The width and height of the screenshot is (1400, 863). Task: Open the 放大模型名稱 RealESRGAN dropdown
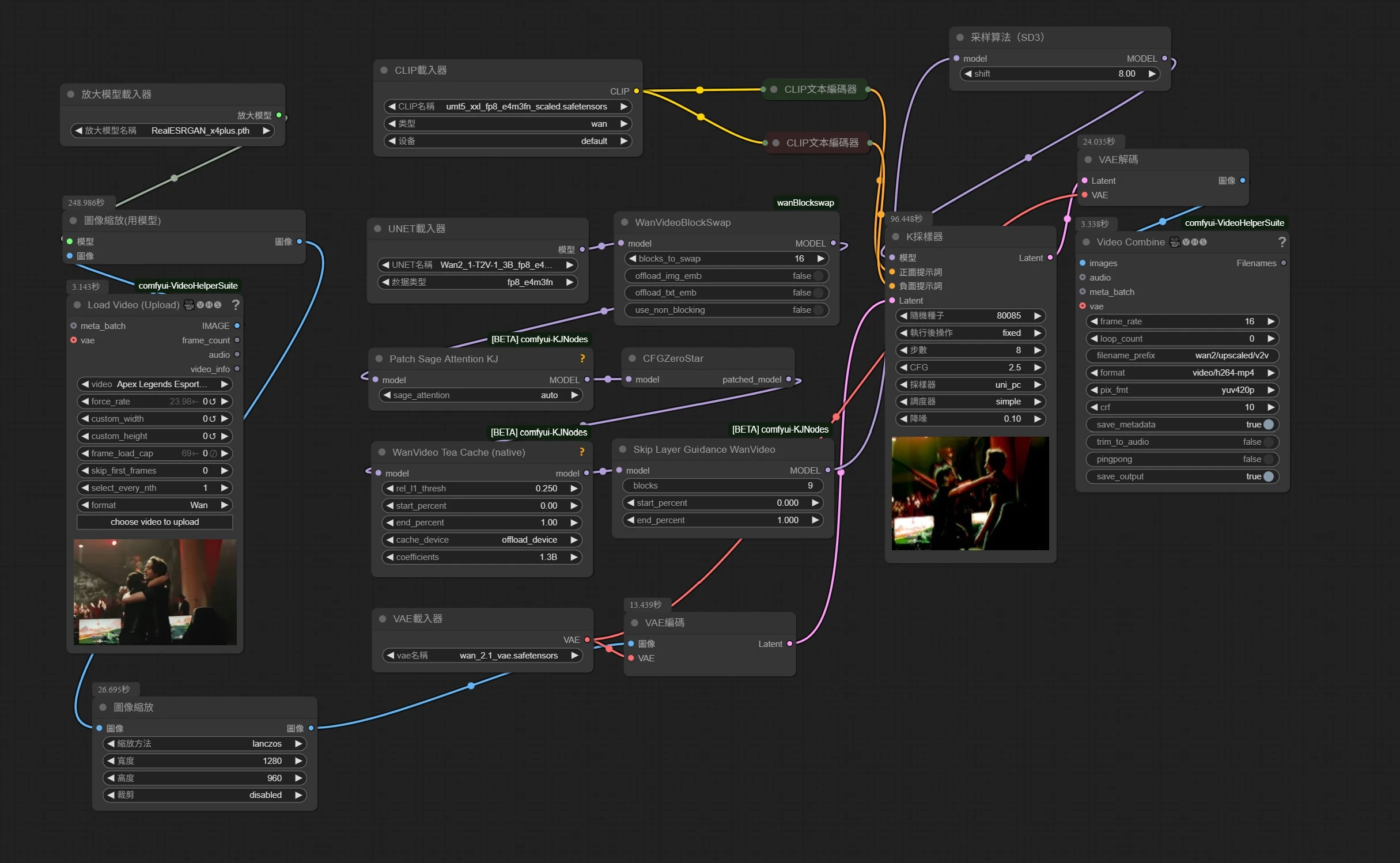(172, 131)
